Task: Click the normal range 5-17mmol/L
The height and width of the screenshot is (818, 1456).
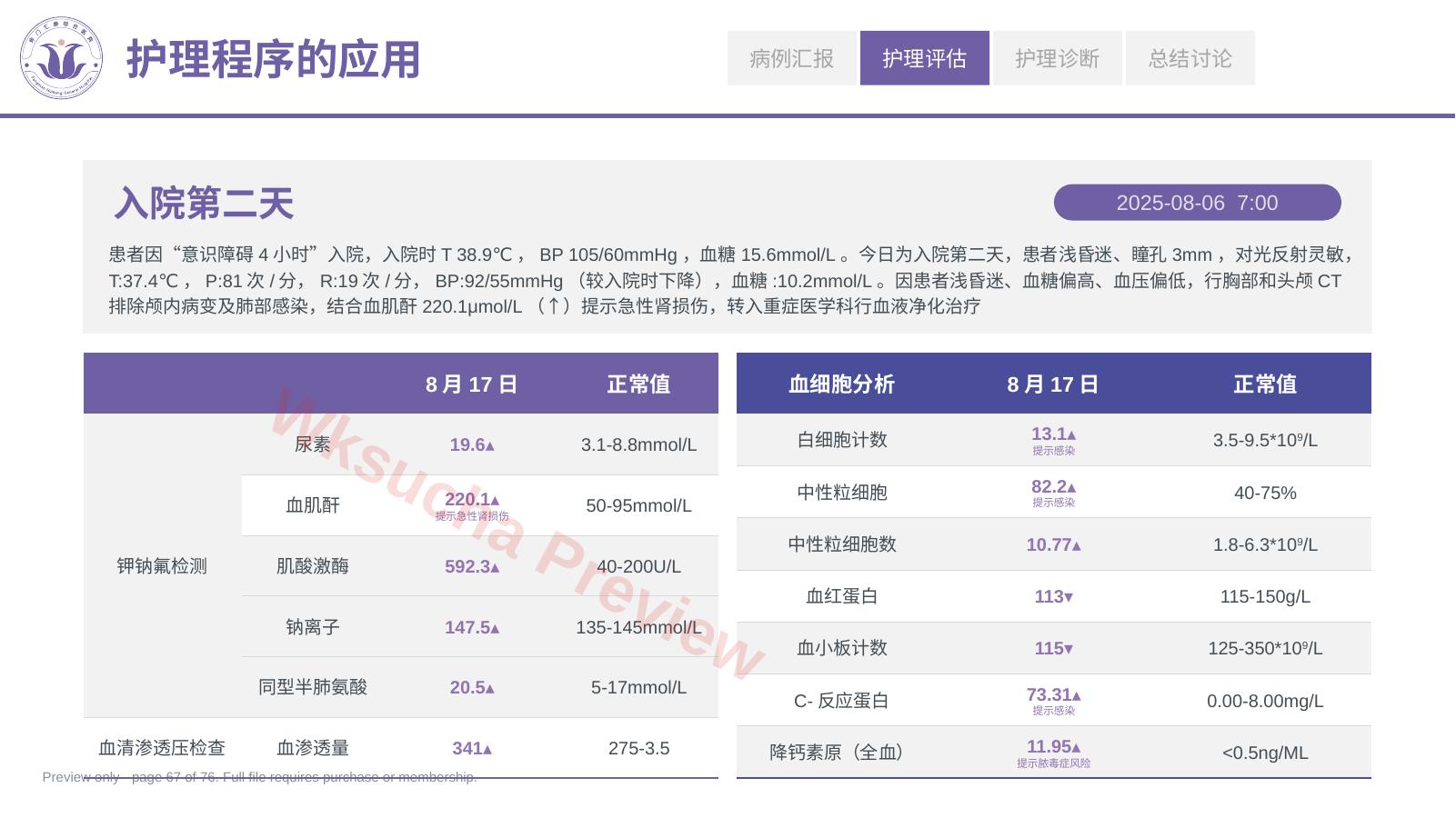Action: 638,687
